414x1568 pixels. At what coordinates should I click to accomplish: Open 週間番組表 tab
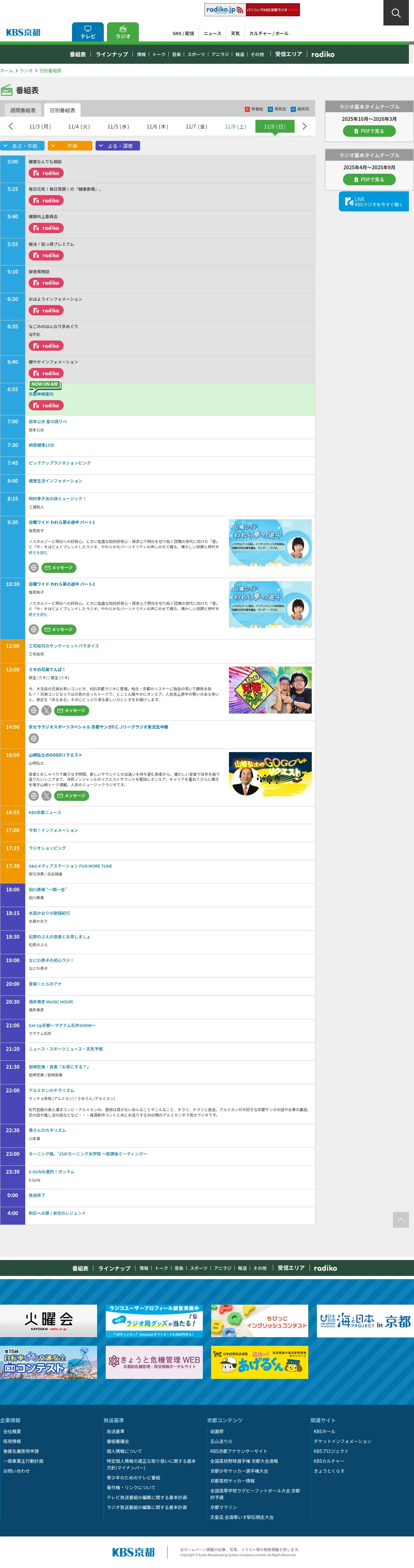(x=23, y=110)
